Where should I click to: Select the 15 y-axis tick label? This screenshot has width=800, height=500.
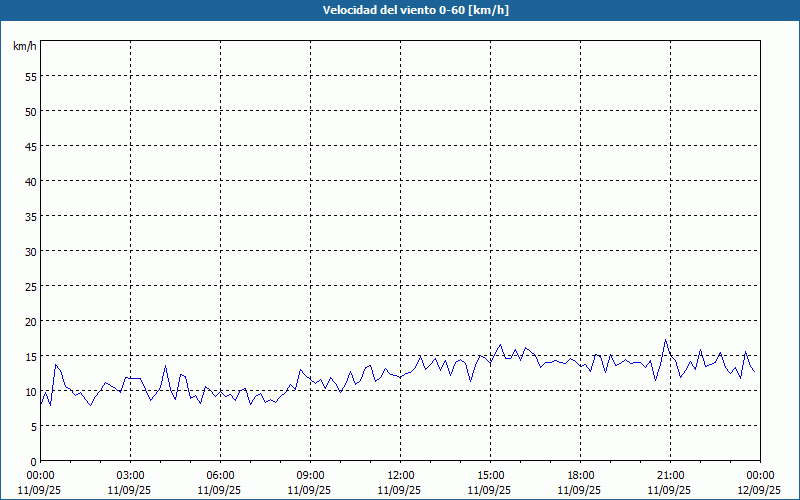(x=30, y=356)
